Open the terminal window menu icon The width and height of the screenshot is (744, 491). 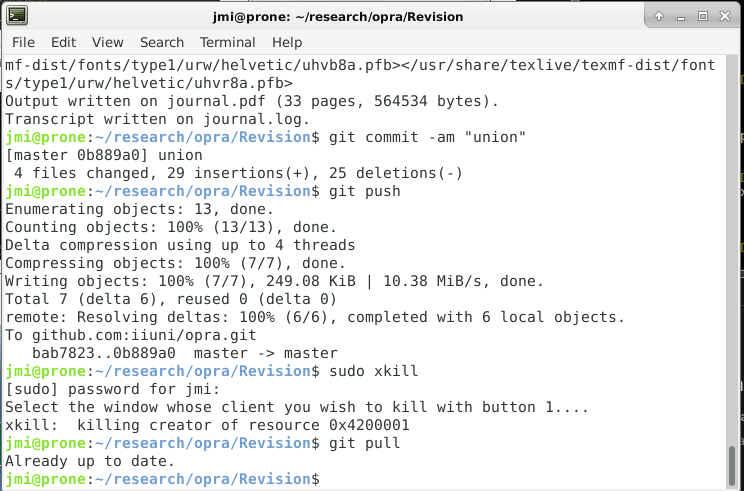point(17,16)
